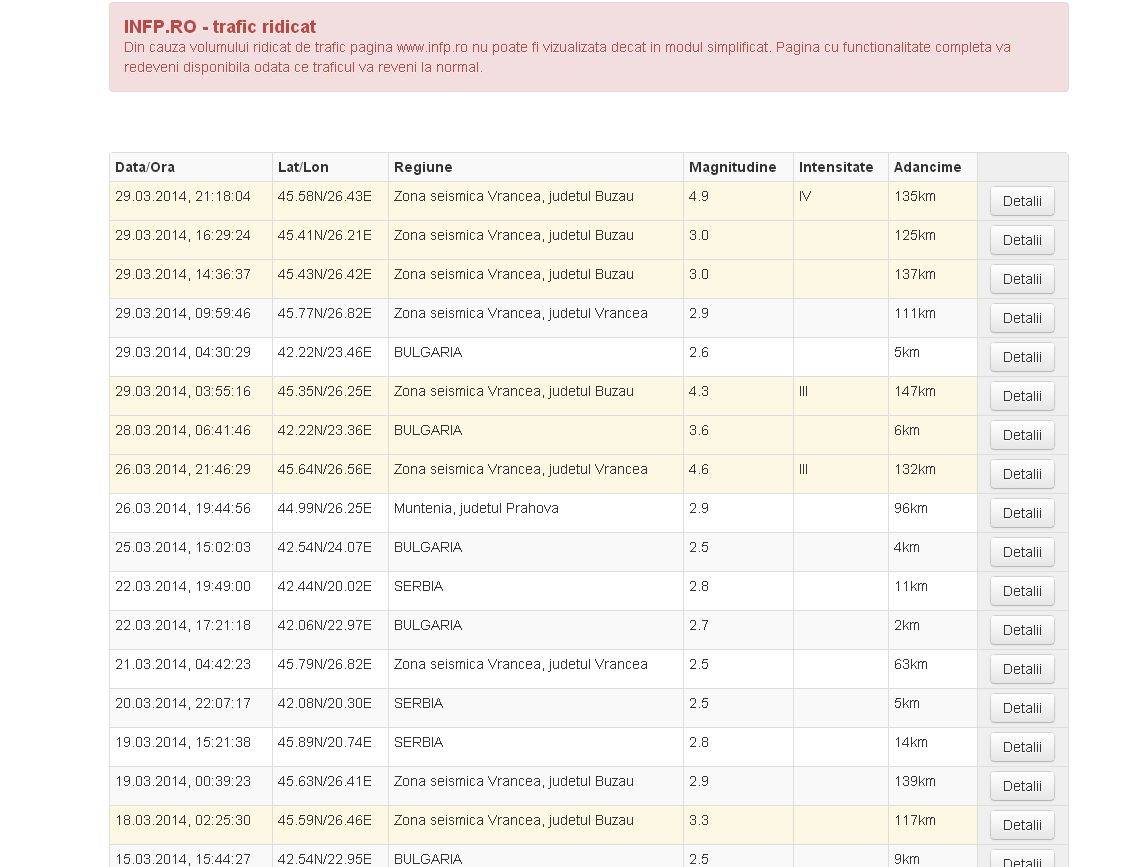Select the coordinates 42.22N/23.46E
Viewport: 1124px width, 867px height.
(x=325, y=352)
